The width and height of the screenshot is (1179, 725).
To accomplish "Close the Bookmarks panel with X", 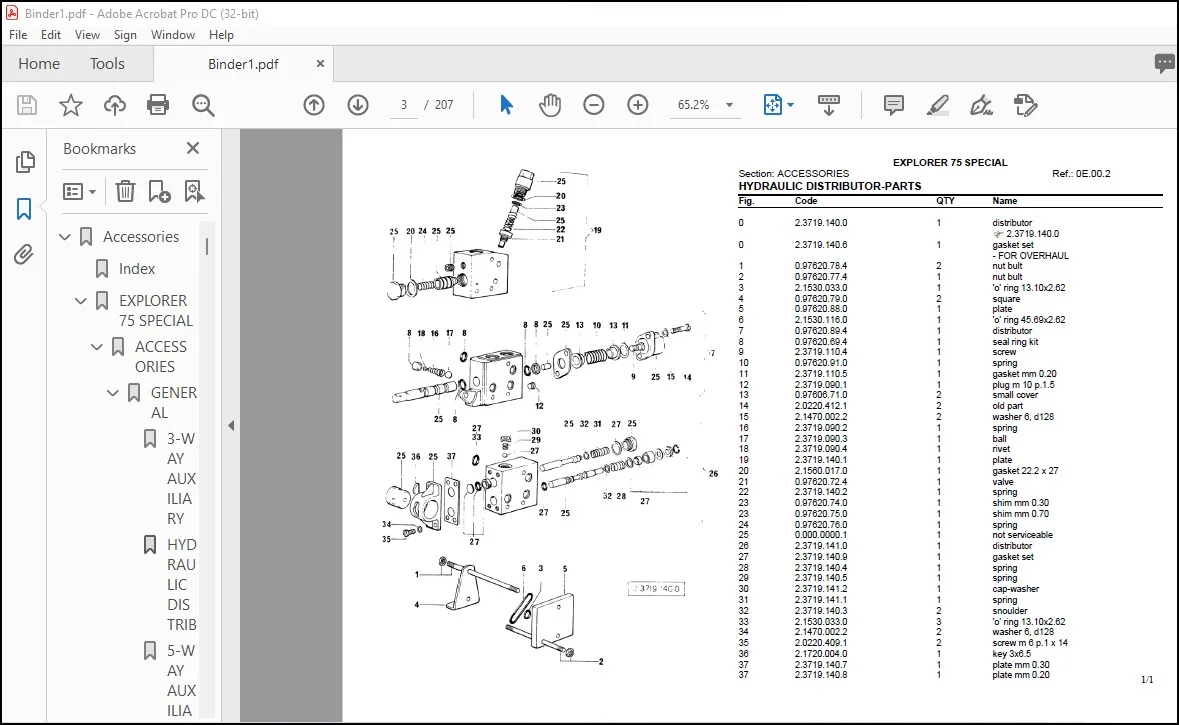I will [193, 148].
